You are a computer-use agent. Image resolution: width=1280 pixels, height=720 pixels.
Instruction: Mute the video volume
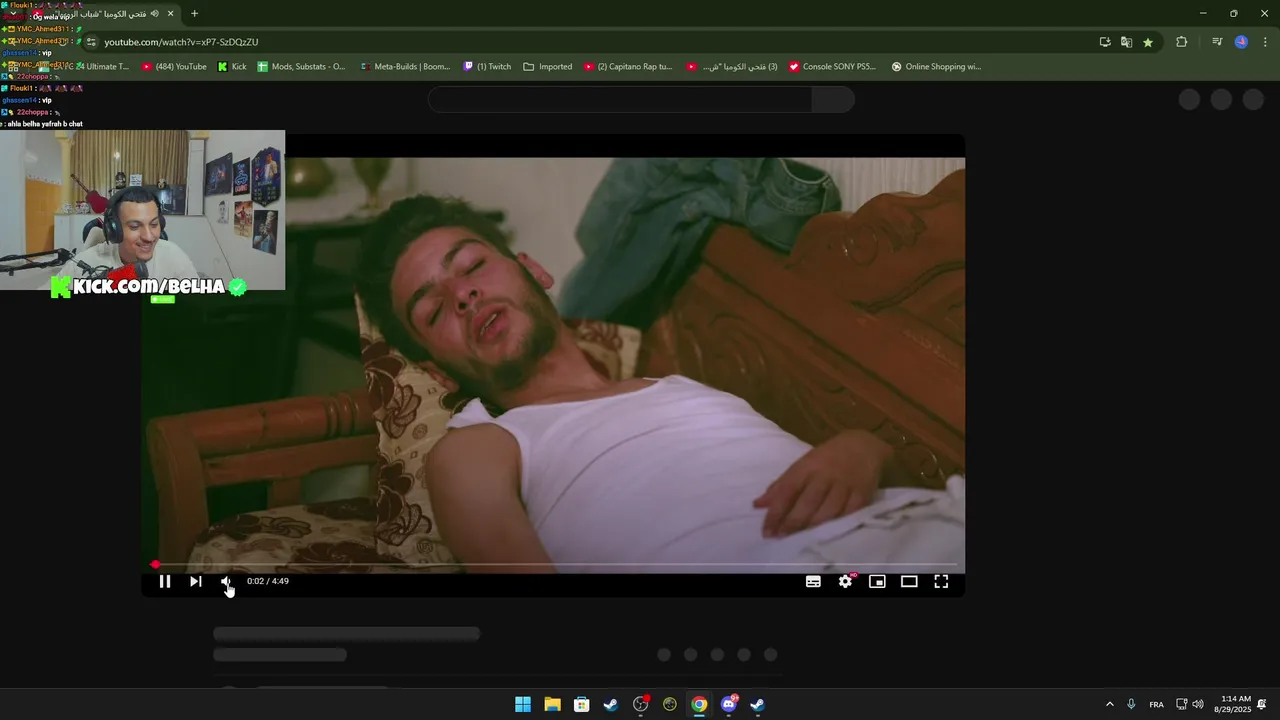(226, 581)
